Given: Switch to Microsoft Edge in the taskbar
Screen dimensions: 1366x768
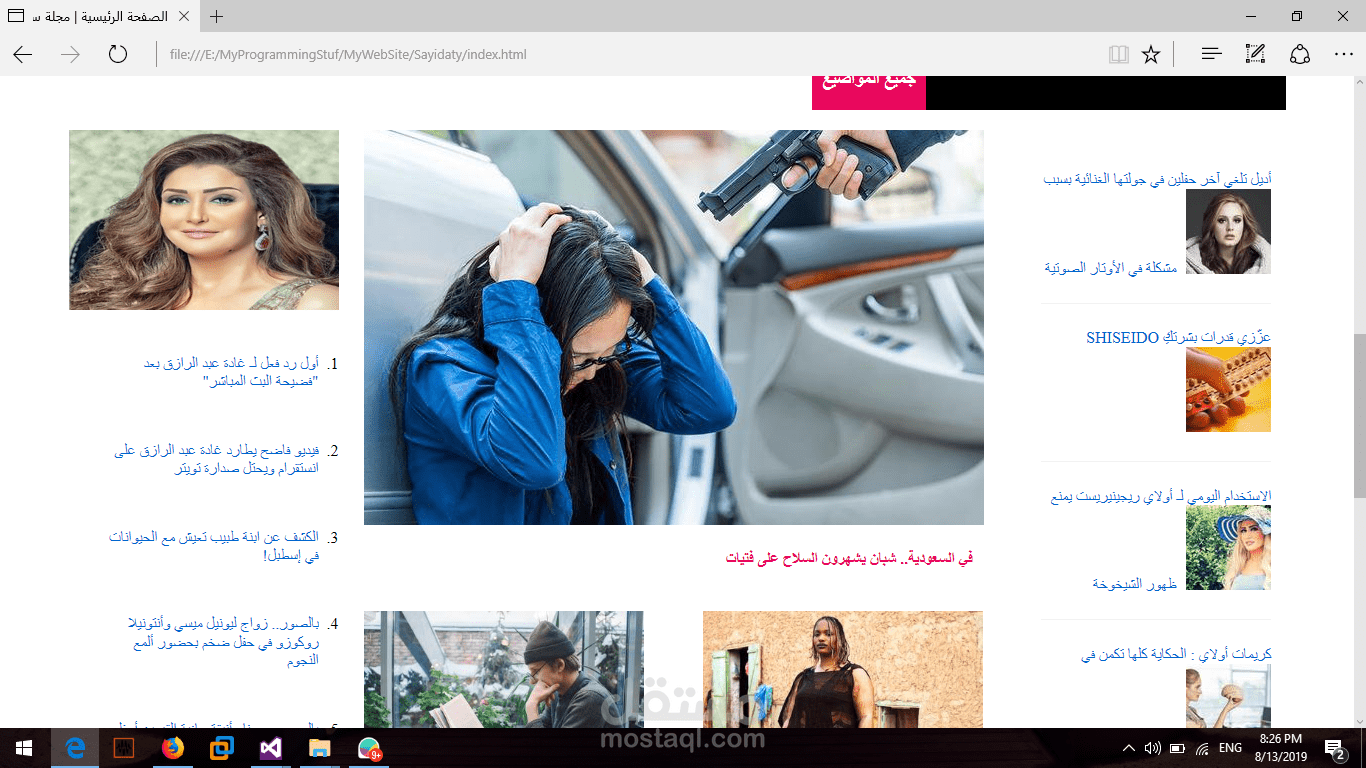Looking at the screenshot, I should tap(75, 748).
